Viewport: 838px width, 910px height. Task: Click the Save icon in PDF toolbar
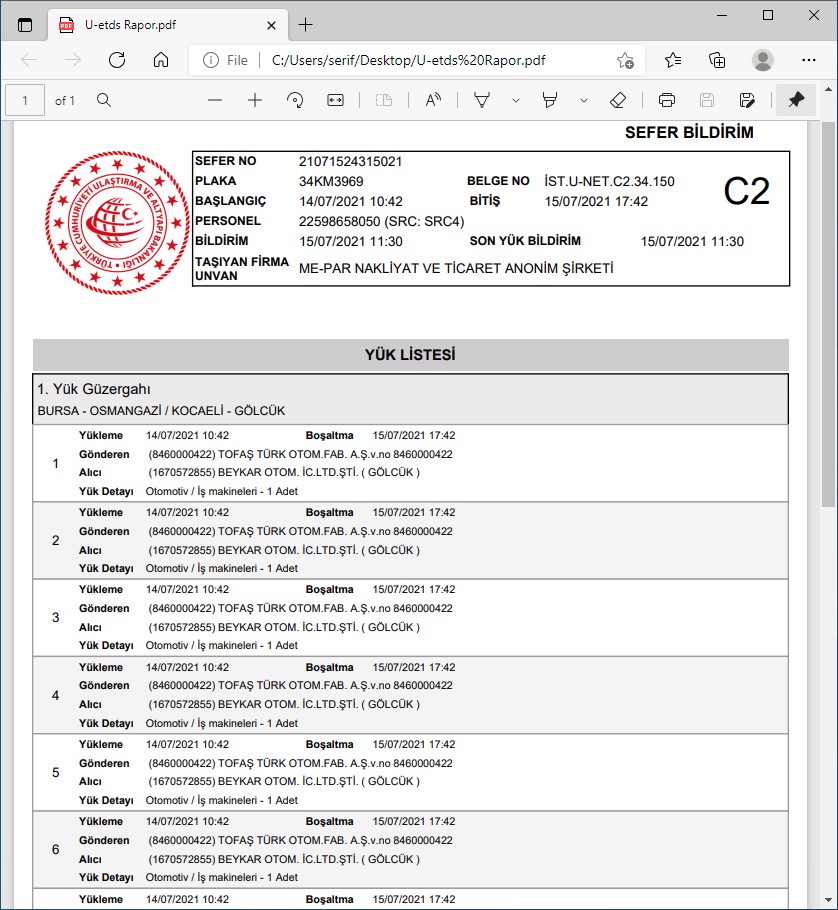point(707,100)
